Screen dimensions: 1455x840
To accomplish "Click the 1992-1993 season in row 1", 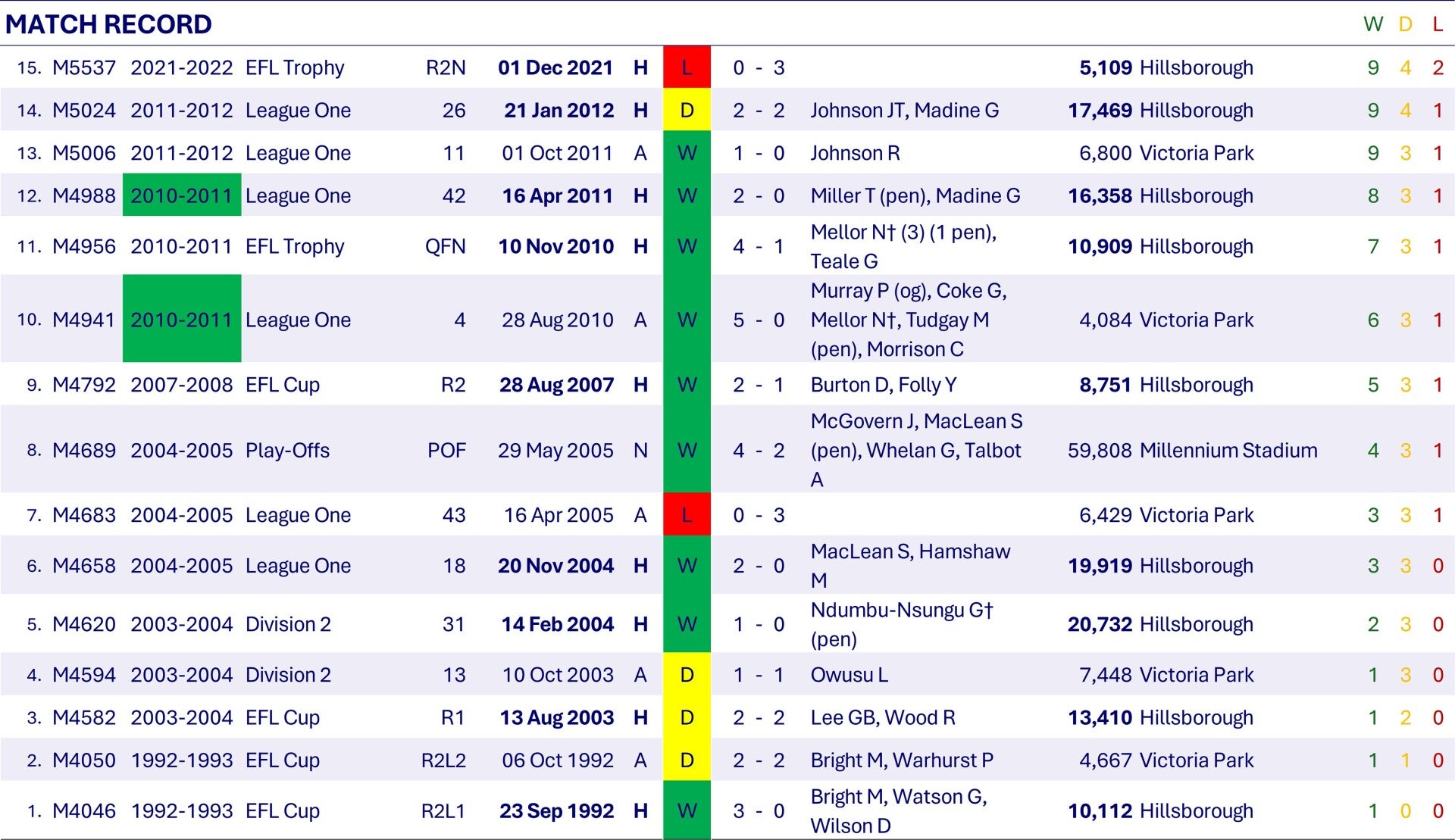I will (181, 810).
